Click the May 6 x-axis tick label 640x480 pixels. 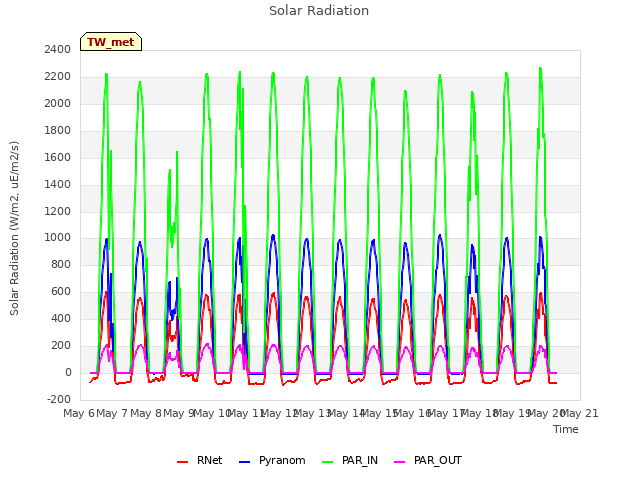point(78,413)
